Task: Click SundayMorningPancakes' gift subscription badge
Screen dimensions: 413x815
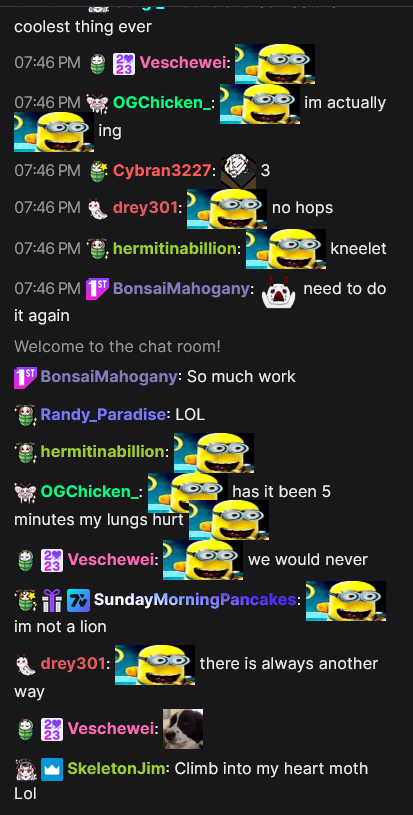Action: click(x=52, y=600)
